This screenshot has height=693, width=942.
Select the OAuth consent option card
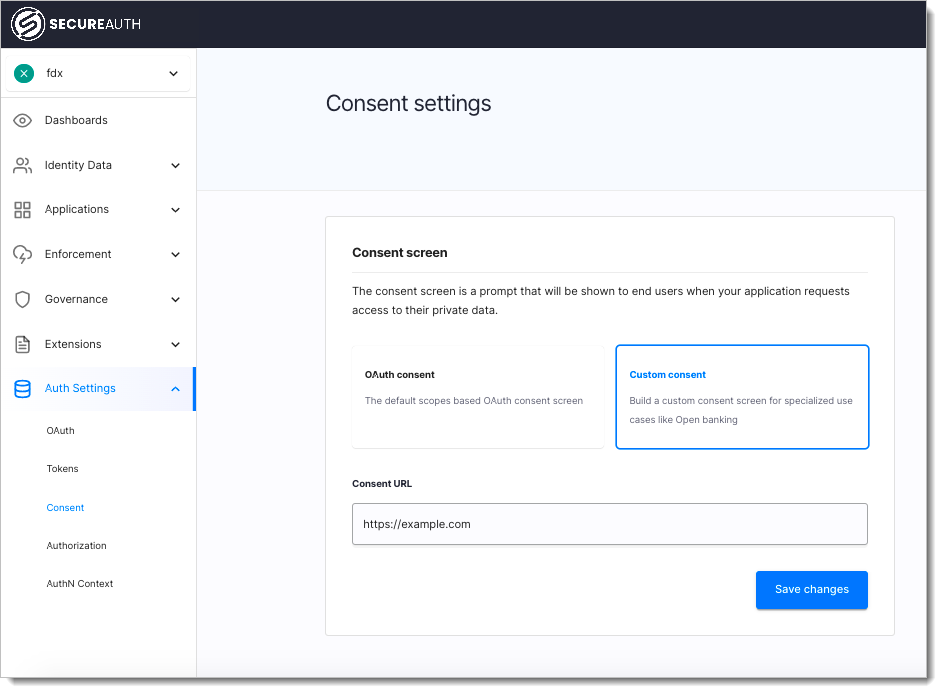tap(478, 397)
